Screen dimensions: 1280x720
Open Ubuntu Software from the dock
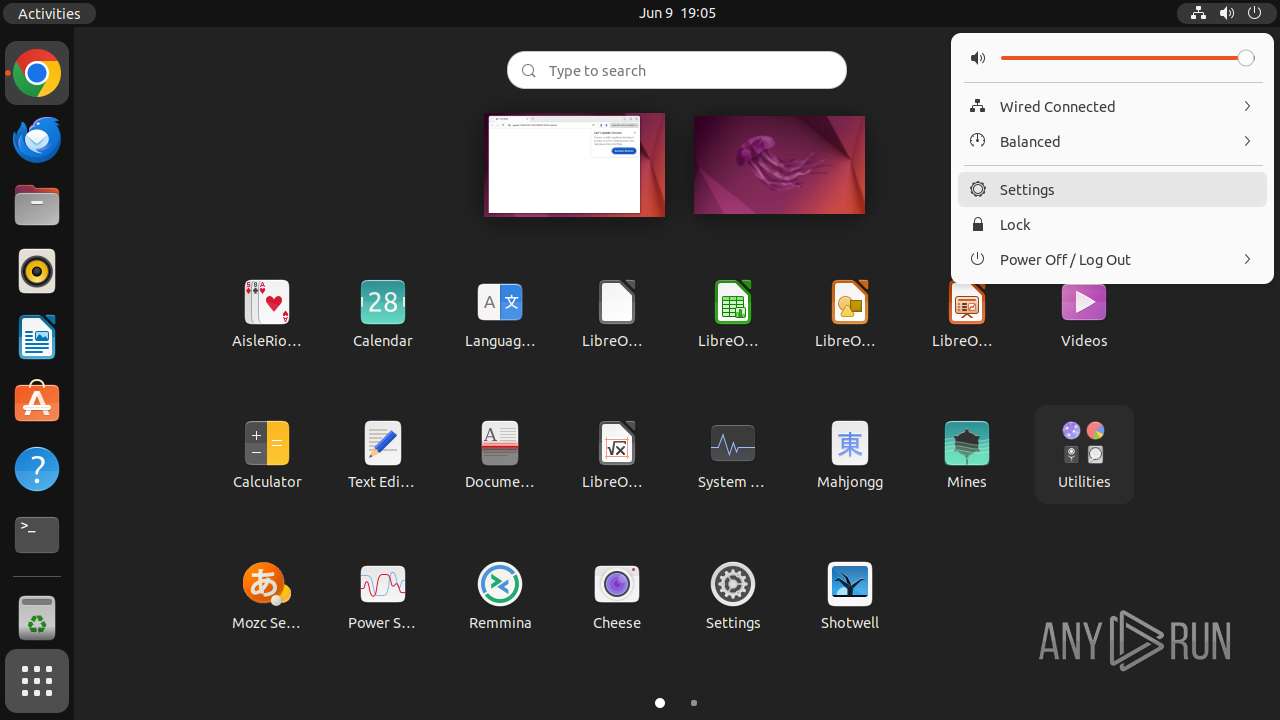tap(37, 403)
